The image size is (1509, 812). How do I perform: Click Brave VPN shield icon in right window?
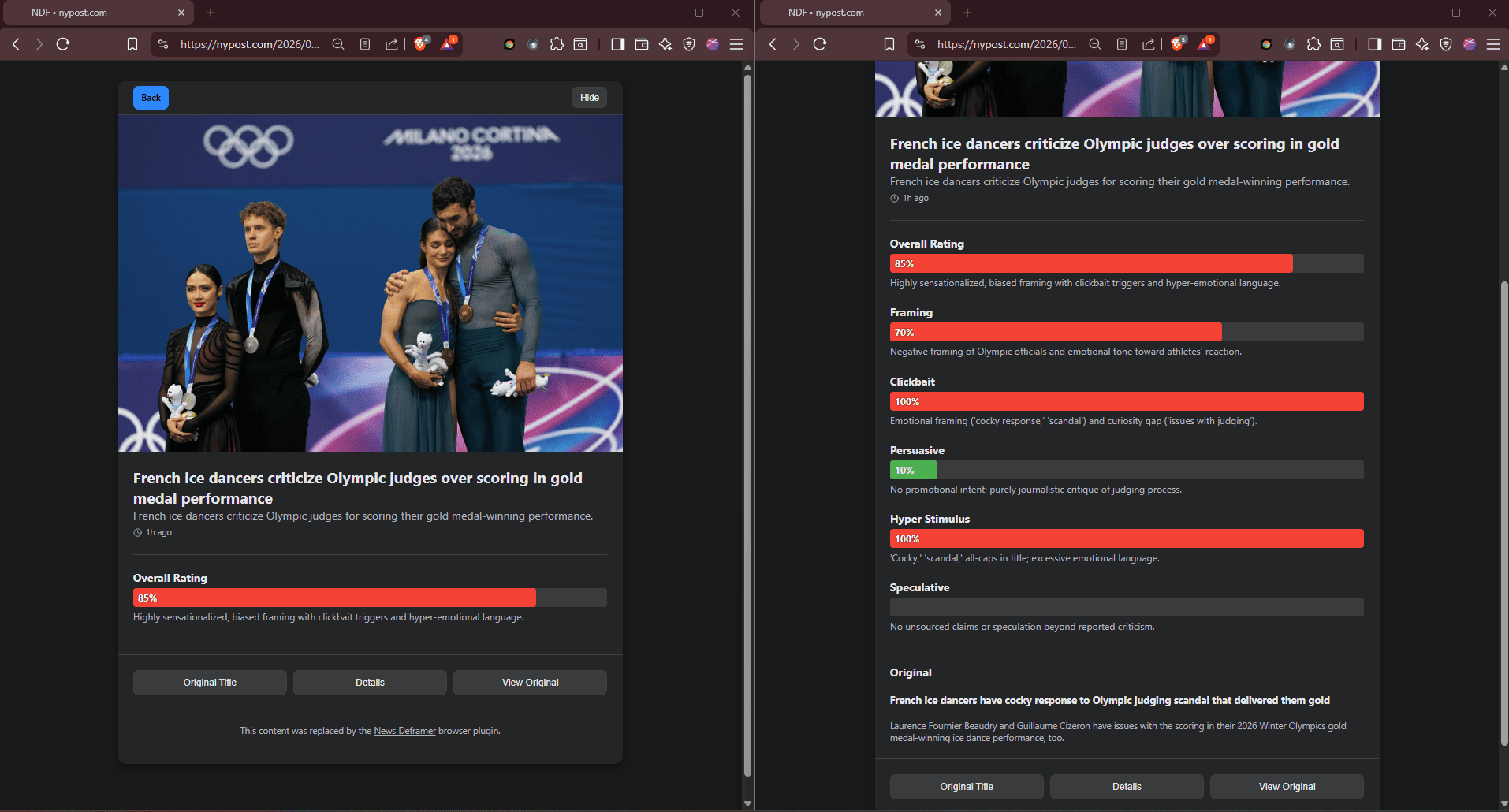click(1446, 44)
